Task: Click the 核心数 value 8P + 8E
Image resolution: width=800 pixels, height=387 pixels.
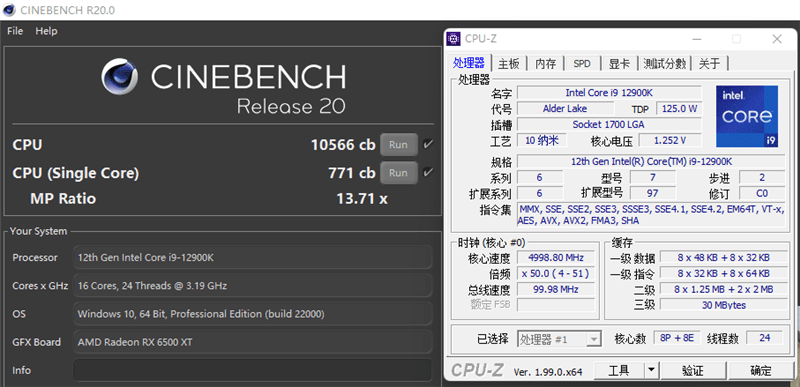Action: tap(677, 338)
